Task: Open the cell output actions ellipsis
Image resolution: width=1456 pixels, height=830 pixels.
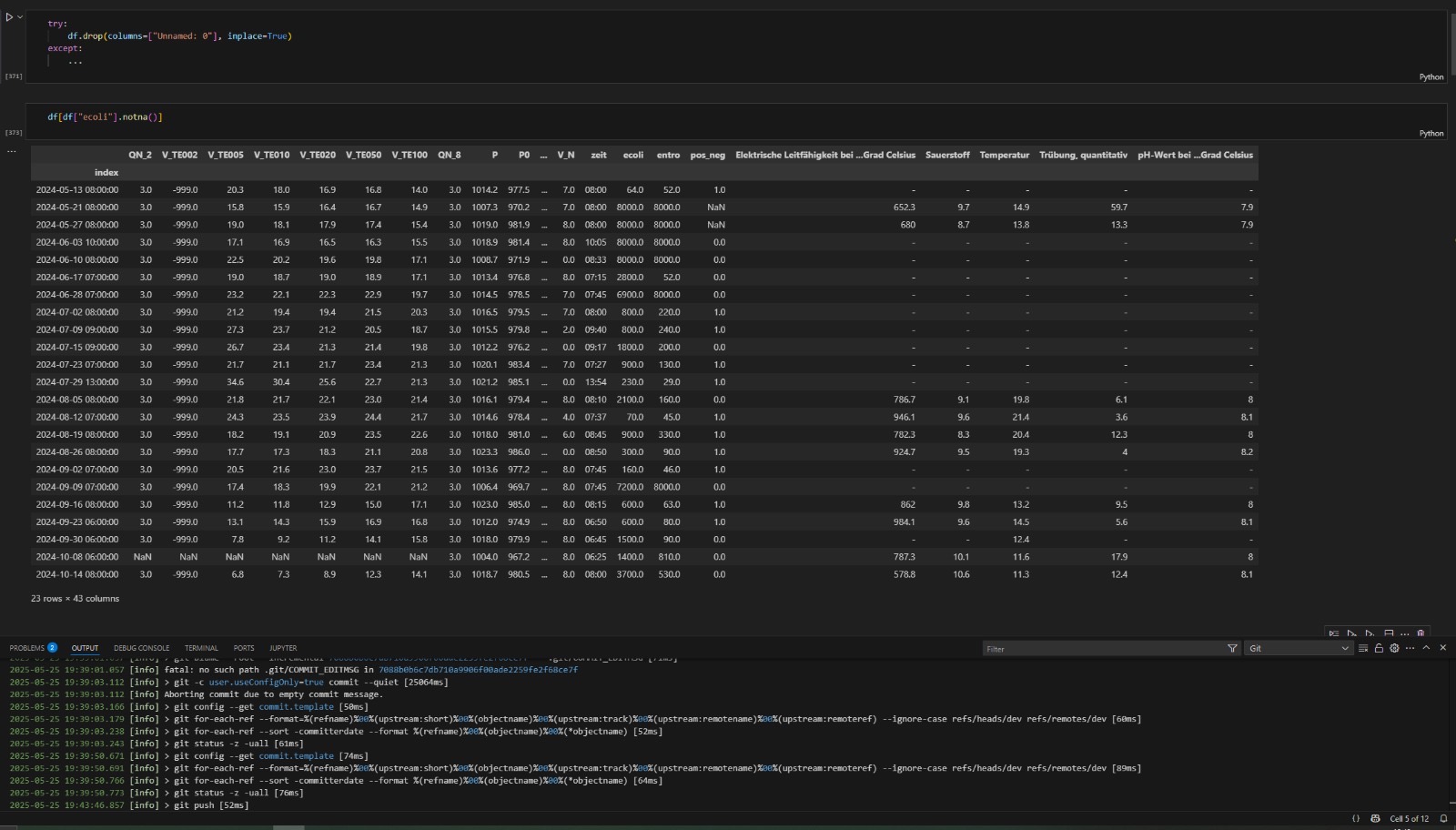Action: pyautogui.click(x=11, y=151)
